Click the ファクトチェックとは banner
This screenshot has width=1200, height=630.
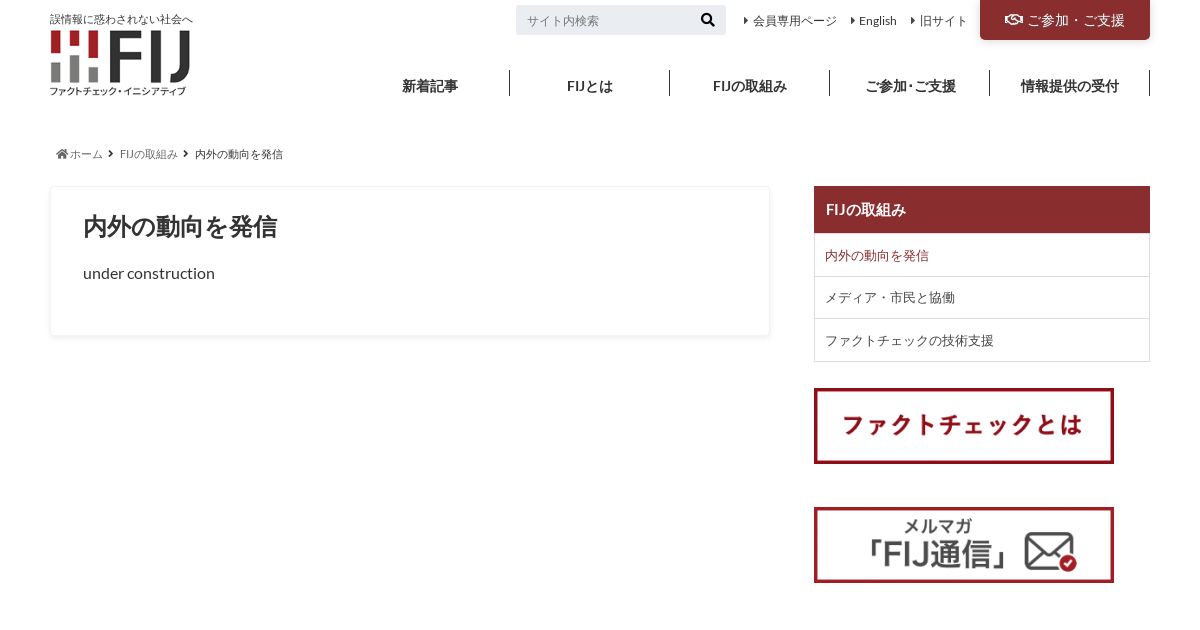[x=964, y=426]
